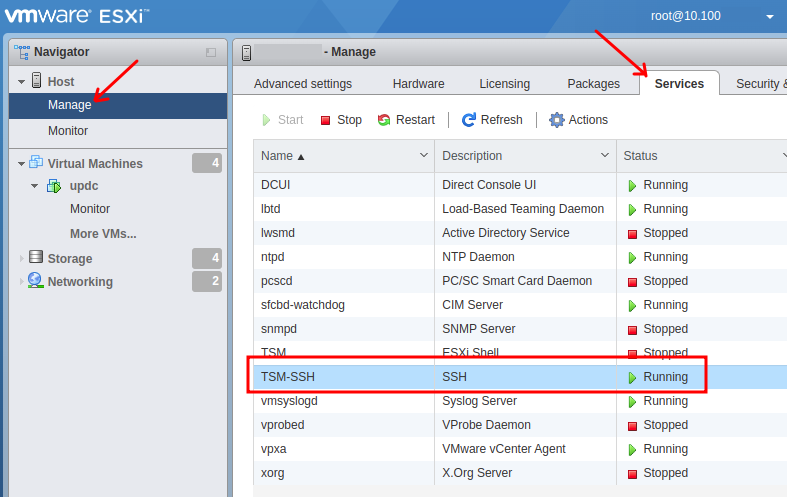This screenshot has width=787, height=497.
Task: Select the Services tab
Action: click(679, 84)
